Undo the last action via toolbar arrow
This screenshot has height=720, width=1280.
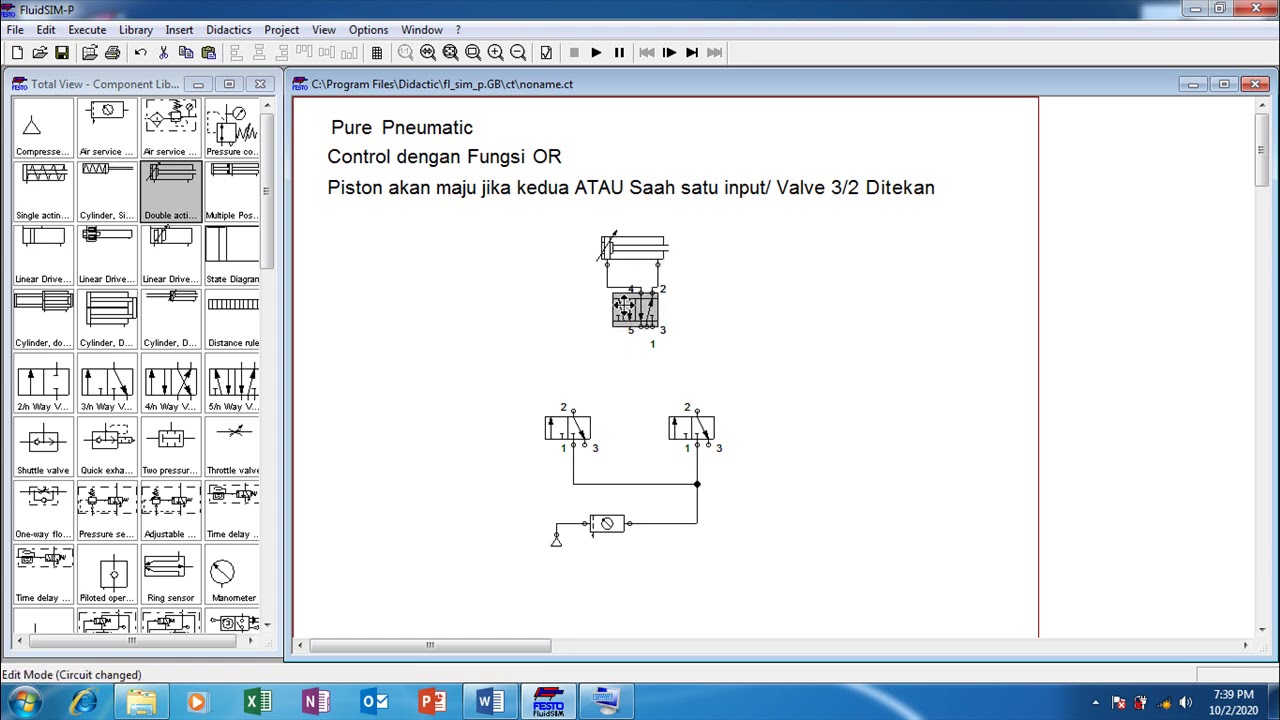(x=140, y=53)
